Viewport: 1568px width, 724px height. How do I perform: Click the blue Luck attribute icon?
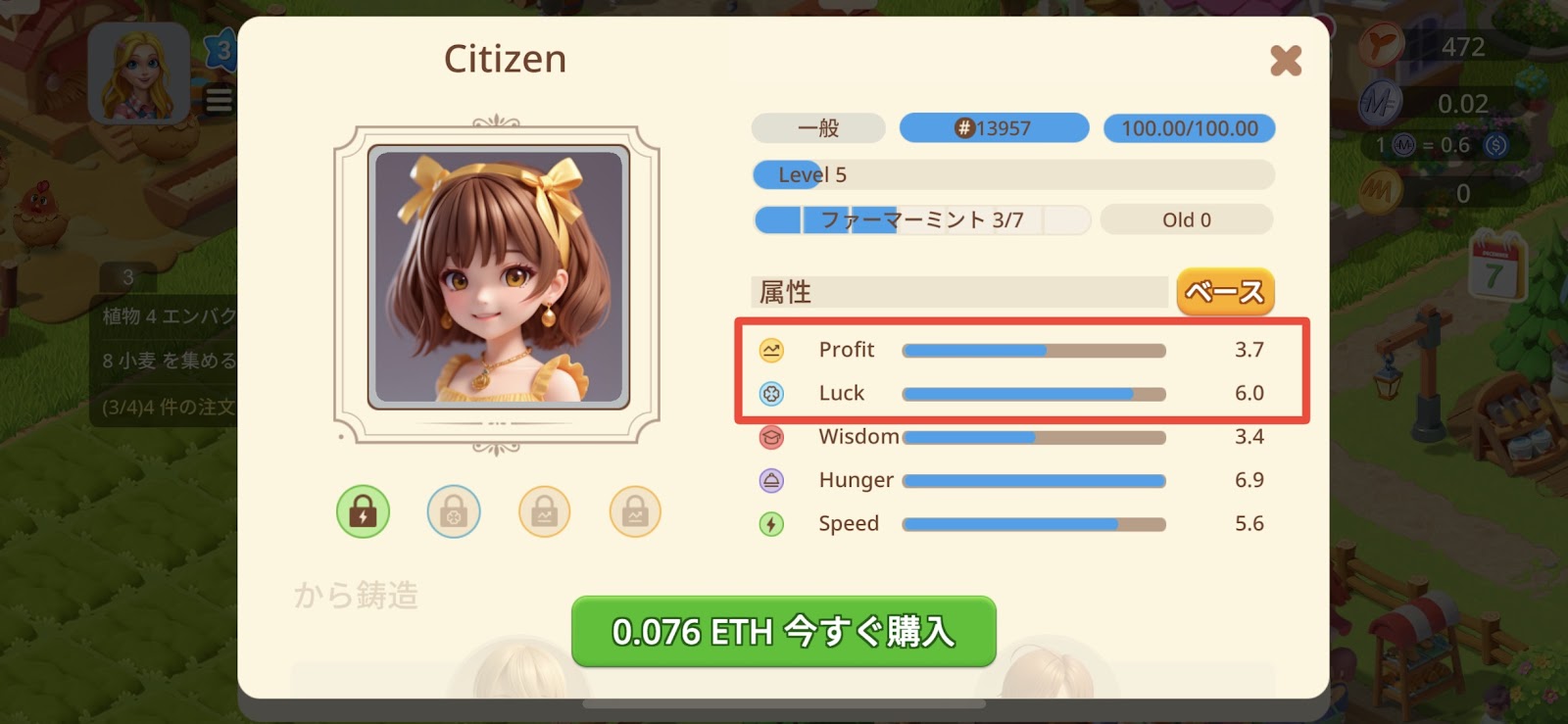[x=771, y=394]
